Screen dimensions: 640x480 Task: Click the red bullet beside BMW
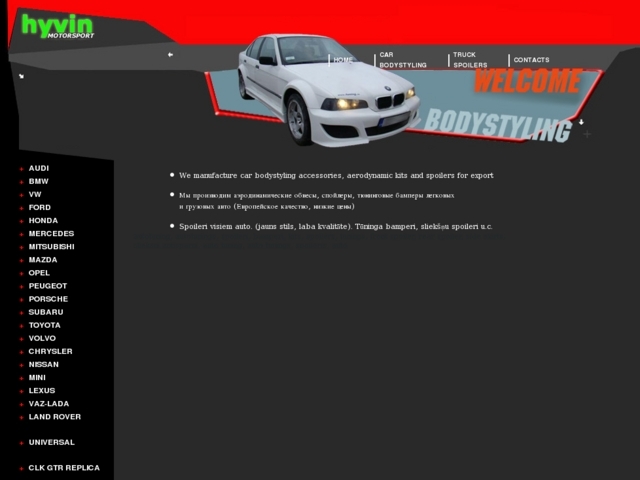point(22,182)
